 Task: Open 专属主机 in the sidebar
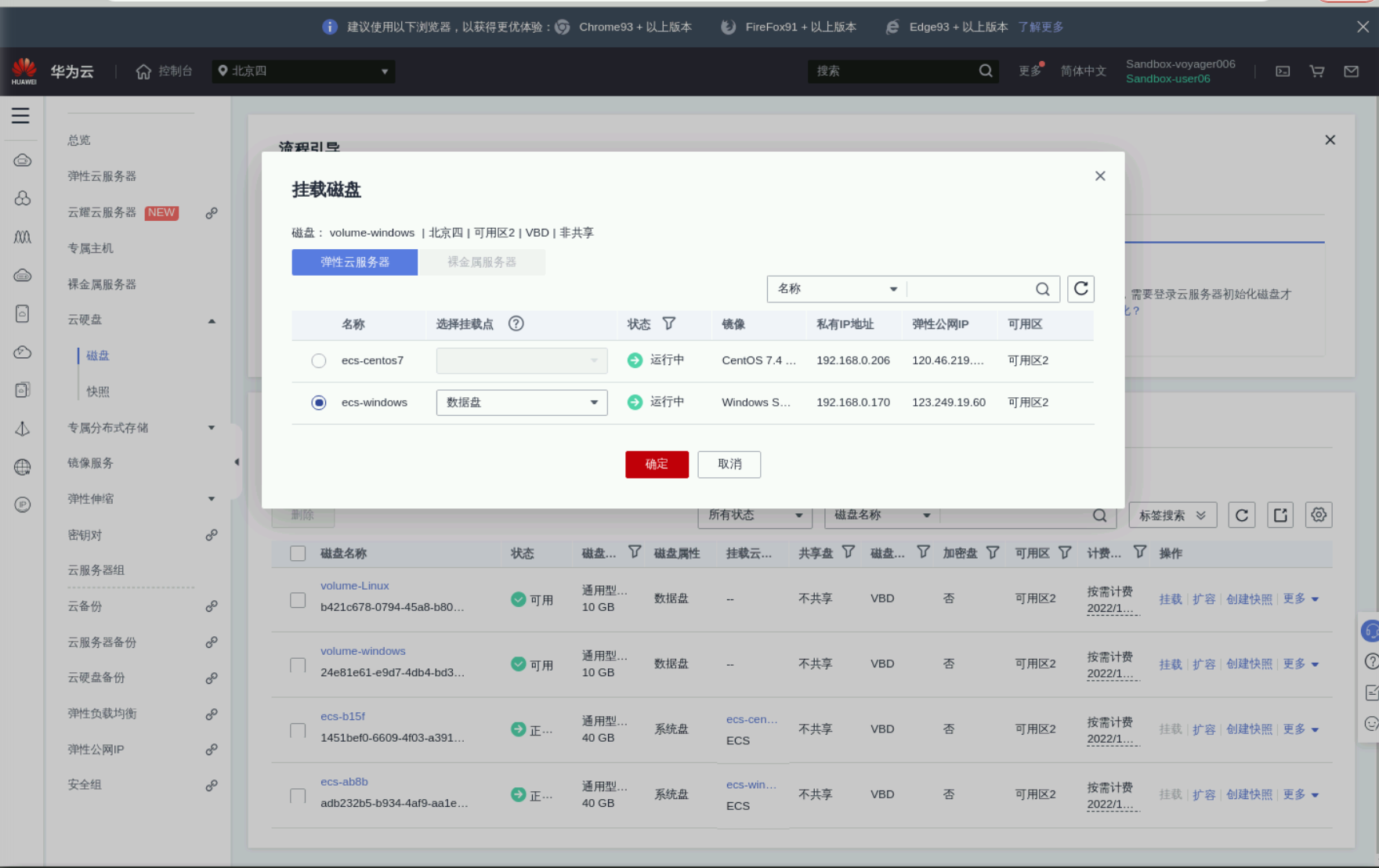(91, 248)
